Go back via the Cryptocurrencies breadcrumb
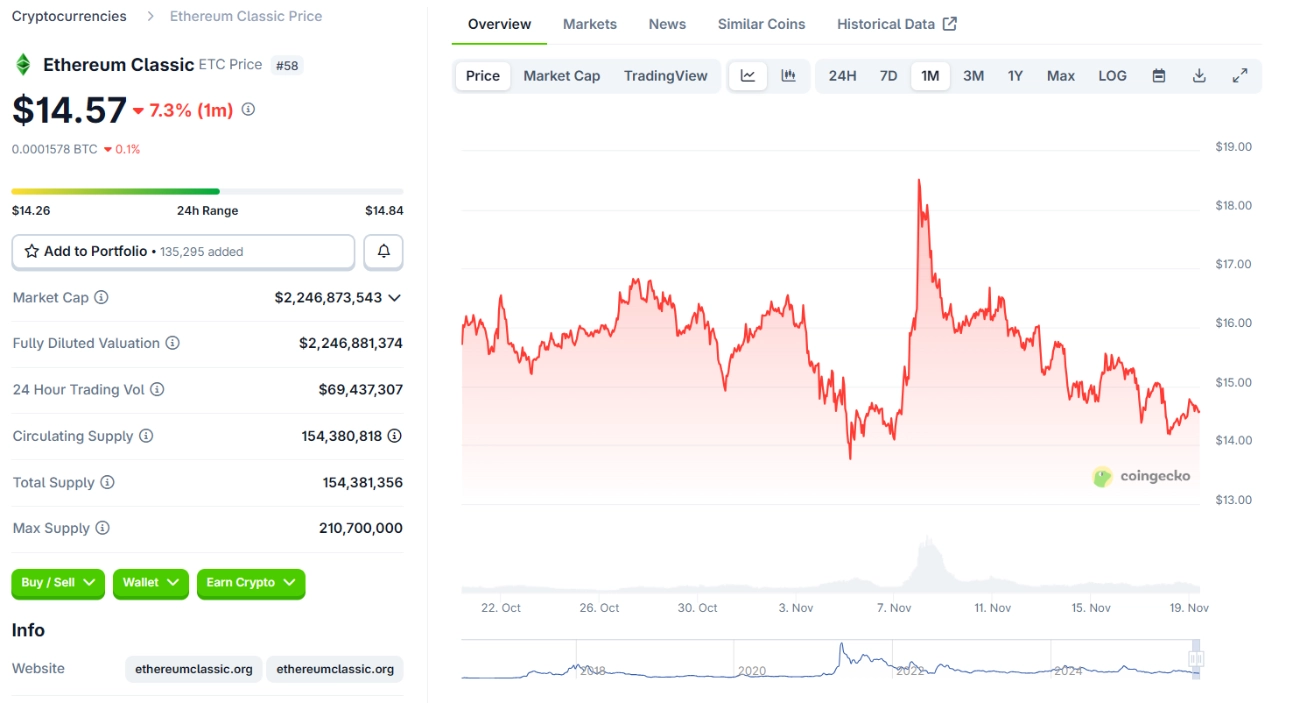 tap(68, 15)
